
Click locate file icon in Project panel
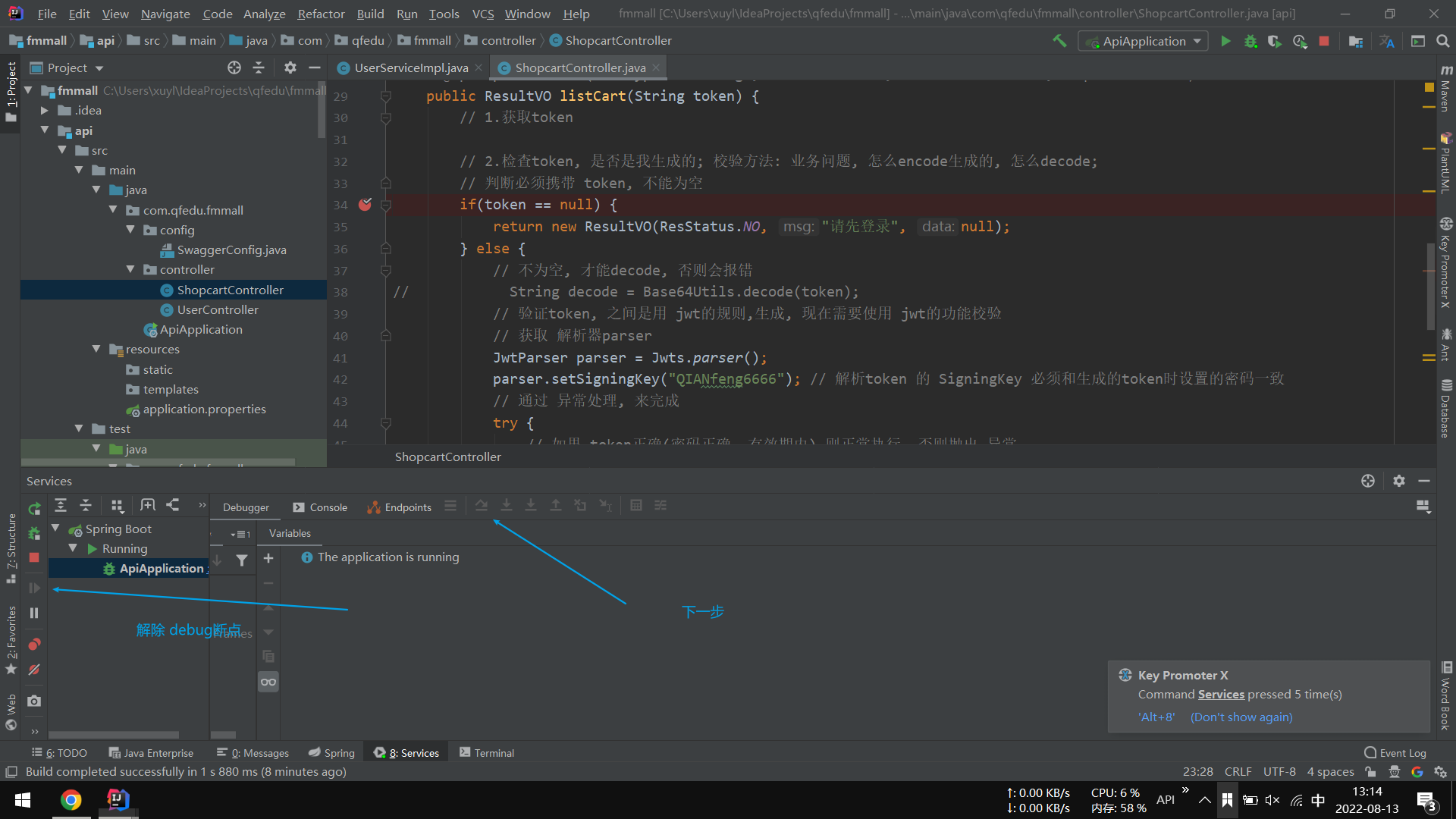pyautogui.click(x=234, y=67)
